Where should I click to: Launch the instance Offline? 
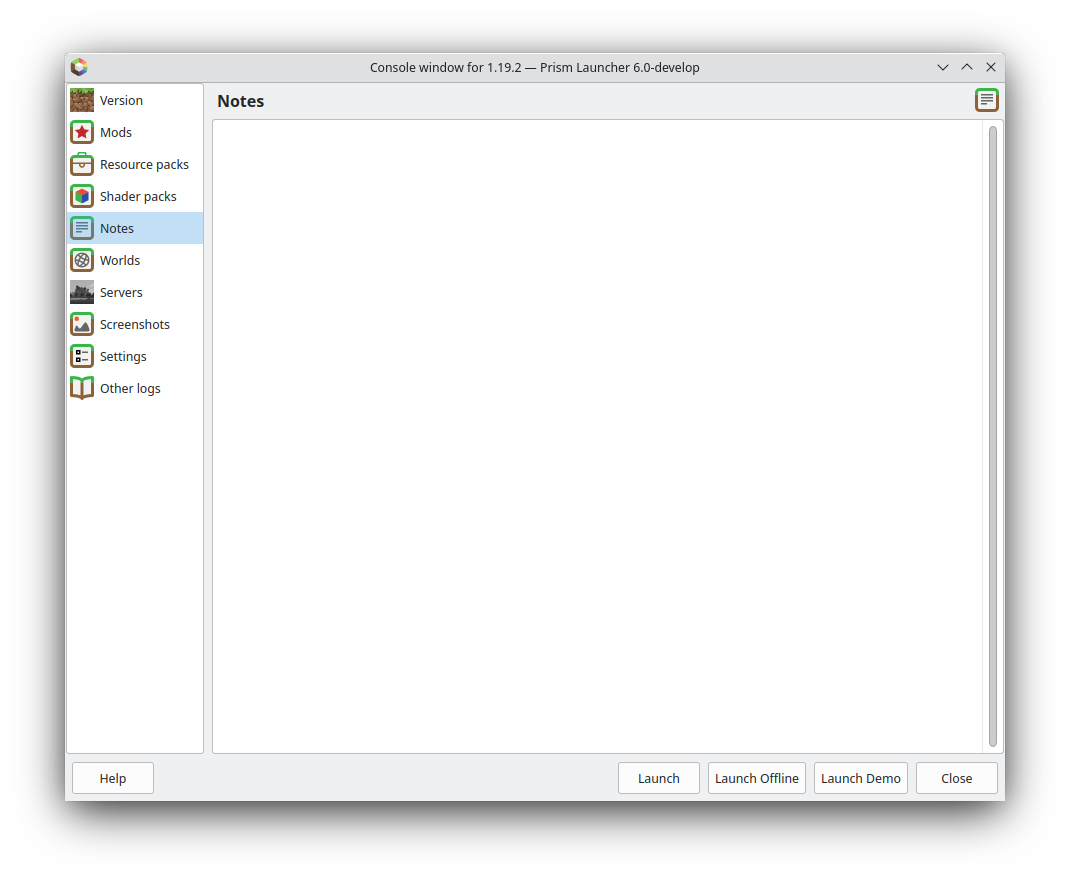click(756, 778)
